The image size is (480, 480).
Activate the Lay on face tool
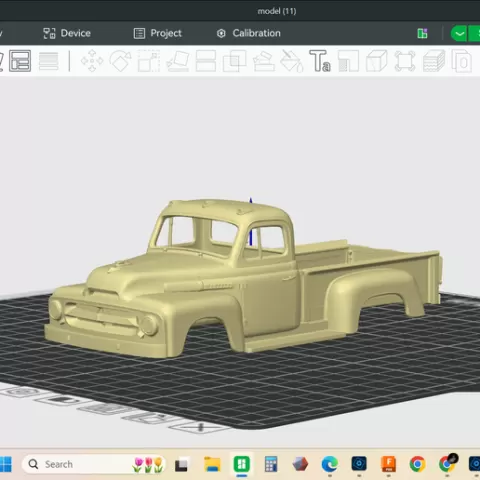(x=178, y=61)
